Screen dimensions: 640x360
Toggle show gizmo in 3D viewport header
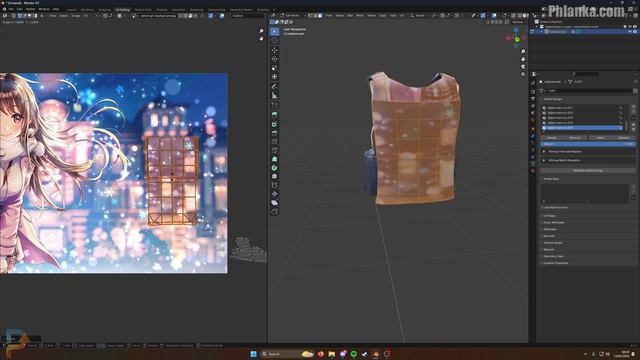click(x=483, y=16)
